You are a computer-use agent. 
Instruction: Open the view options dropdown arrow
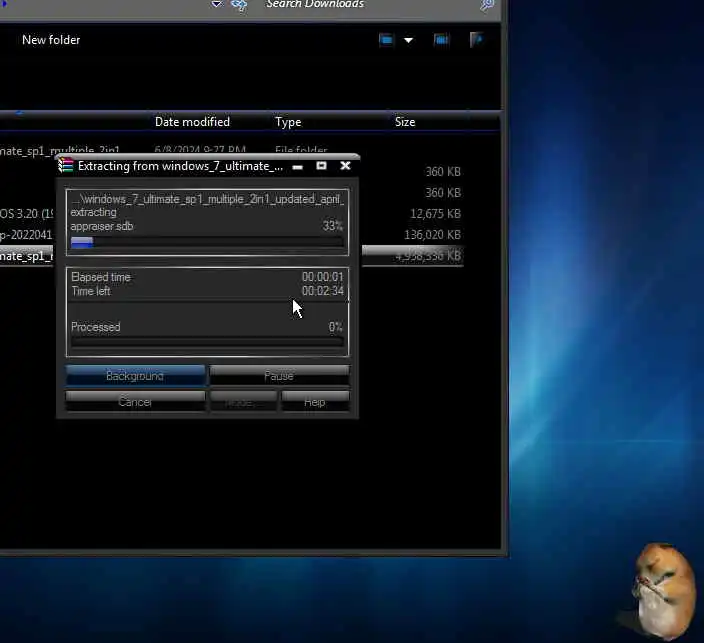click(409, 40)
